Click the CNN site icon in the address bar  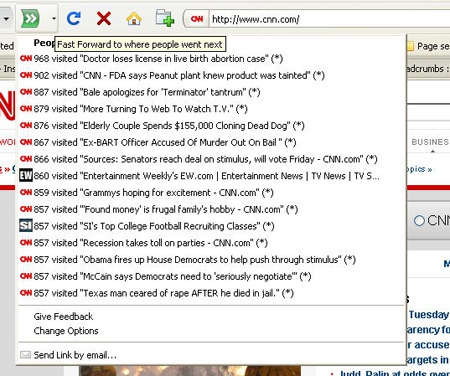pyautogui.click(x=197, y=19)
